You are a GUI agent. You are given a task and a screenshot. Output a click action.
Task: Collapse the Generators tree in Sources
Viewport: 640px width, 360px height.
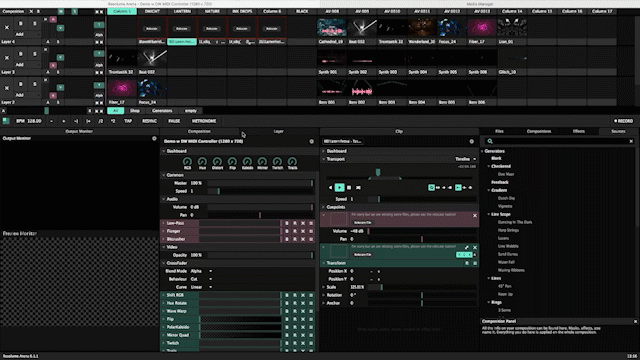[482, 151]
